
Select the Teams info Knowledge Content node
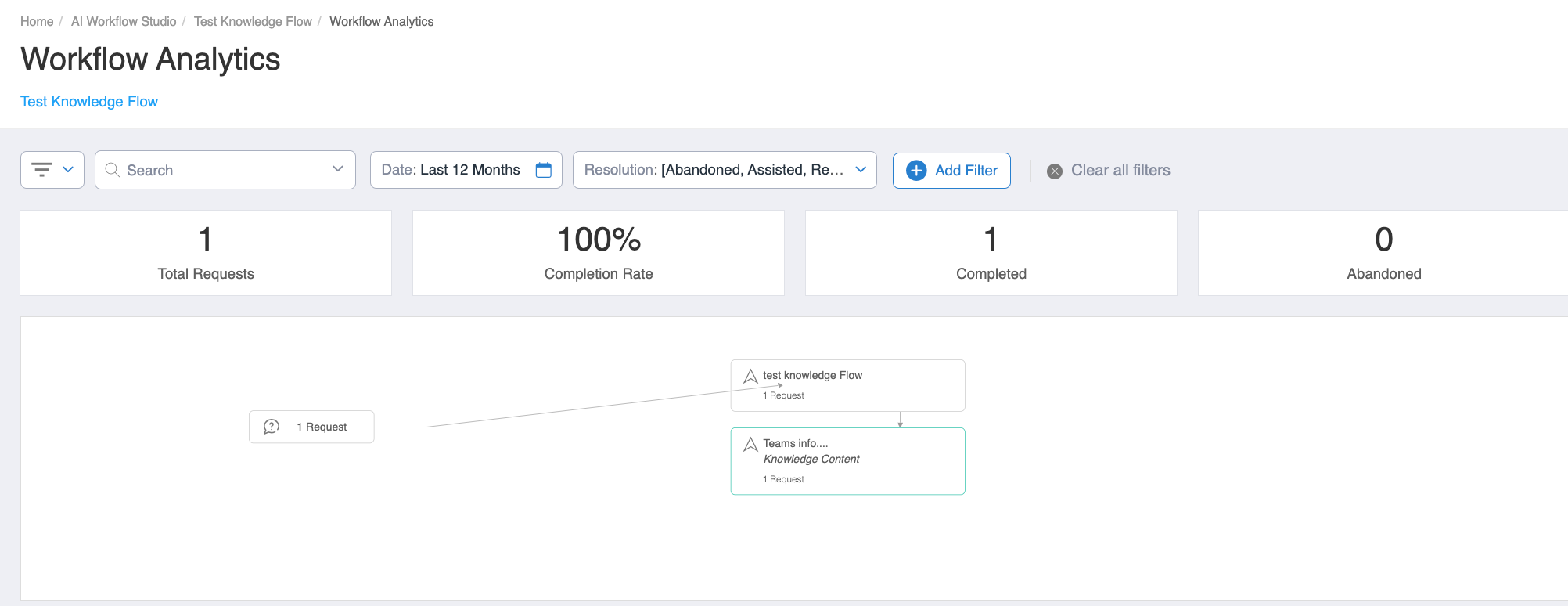(x=847, y=461)
